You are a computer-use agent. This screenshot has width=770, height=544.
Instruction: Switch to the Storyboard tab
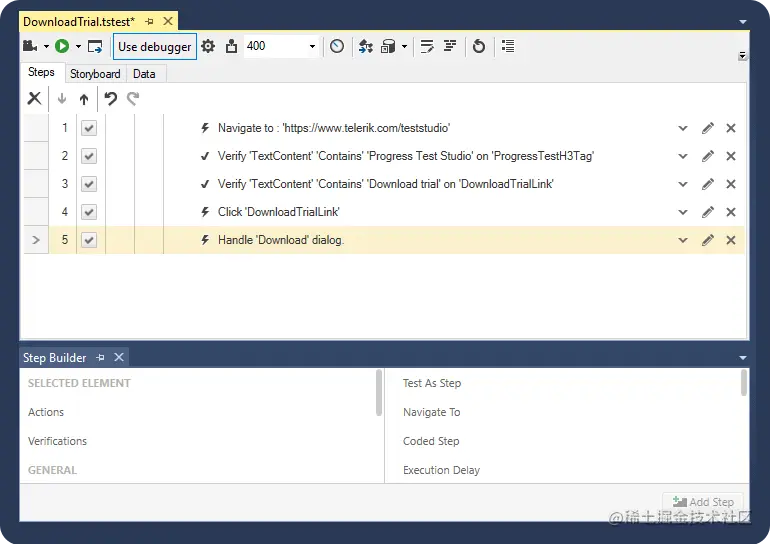tap(95, 74)
